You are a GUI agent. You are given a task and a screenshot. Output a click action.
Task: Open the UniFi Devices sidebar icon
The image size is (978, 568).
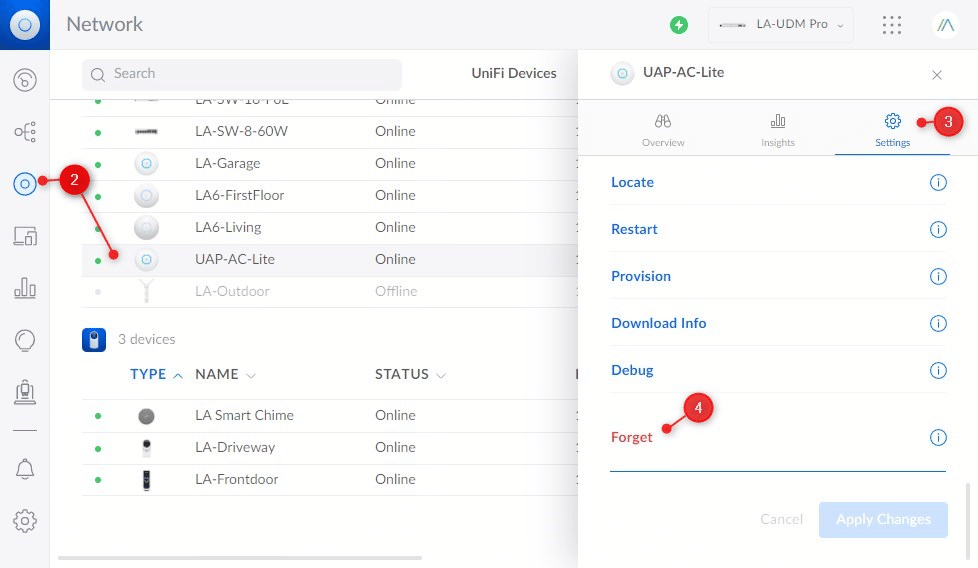tap(25, 184)
